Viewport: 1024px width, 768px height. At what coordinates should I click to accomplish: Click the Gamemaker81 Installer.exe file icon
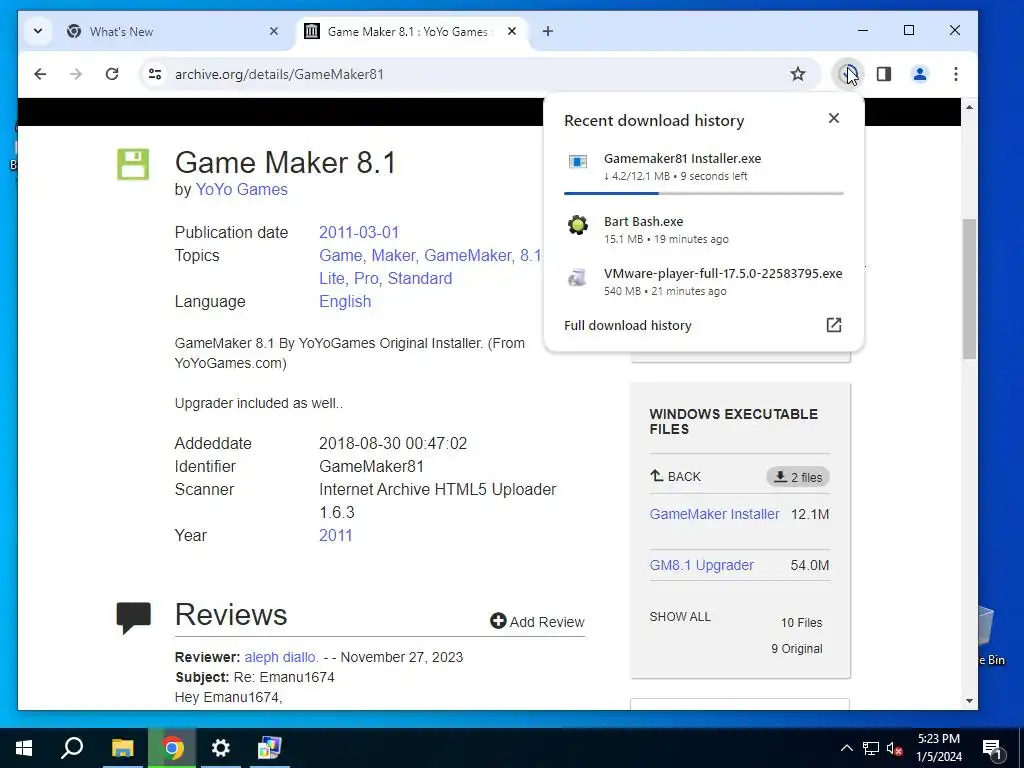[x=578, y=161]
